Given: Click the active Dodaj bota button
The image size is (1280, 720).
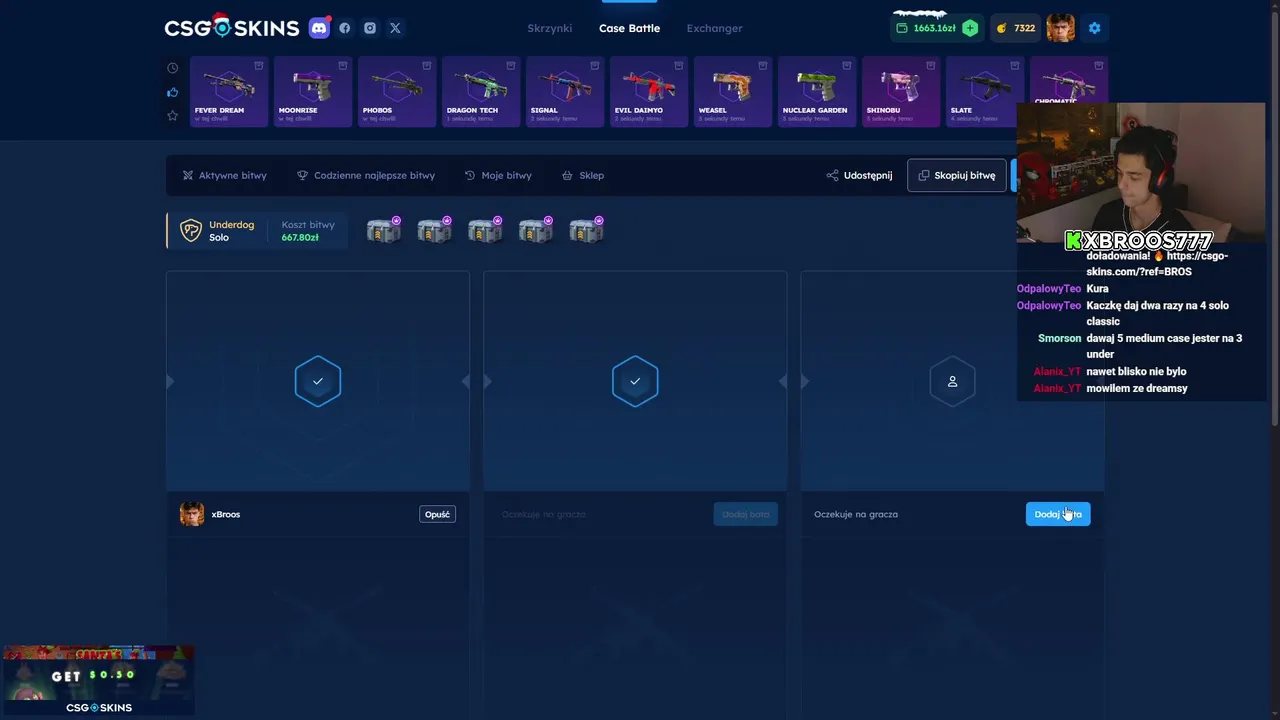Looking at the screenshot, I should pyautogui.click(x=1058, y=514).
